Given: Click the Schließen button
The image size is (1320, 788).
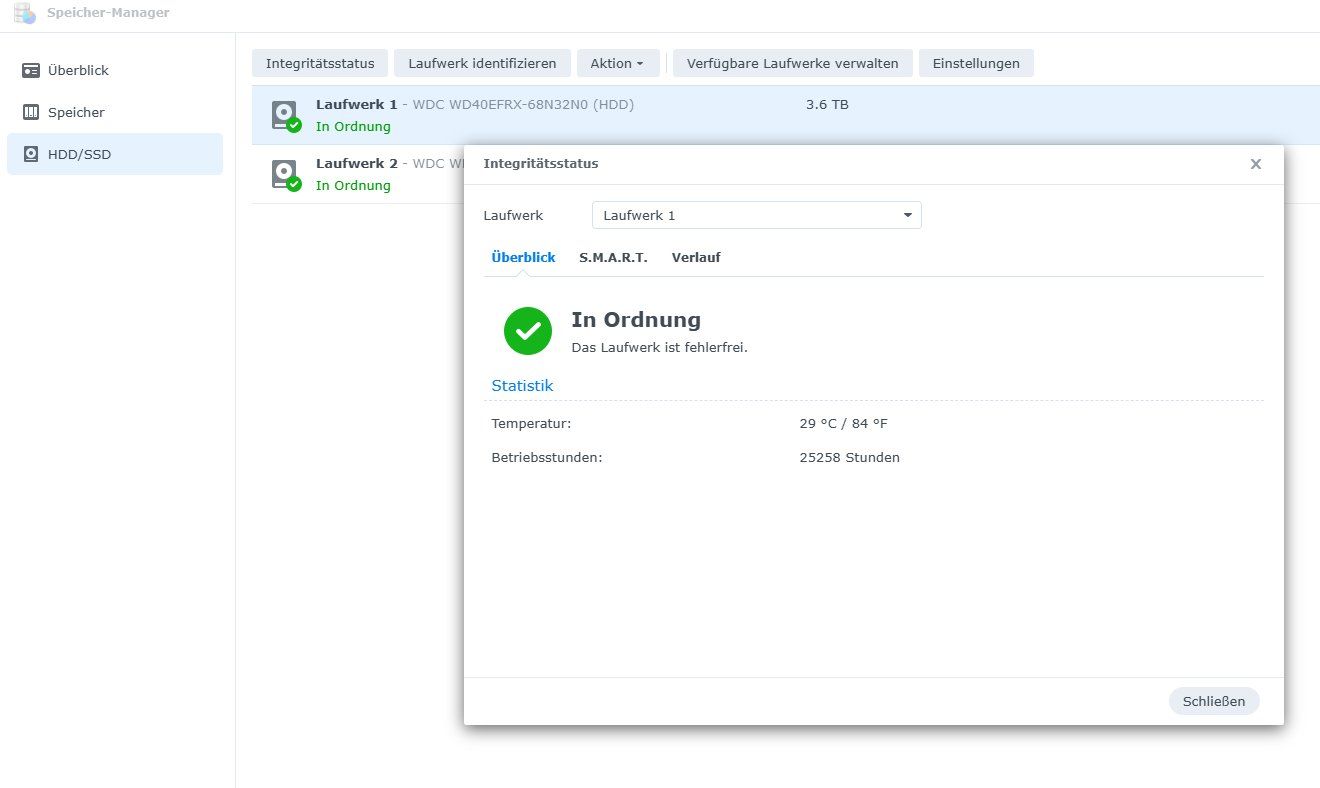Looking at the screenshot, I should tap(1214, 701).
